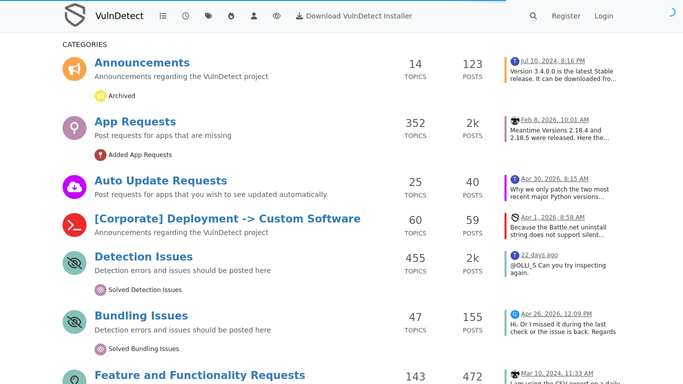Open the Users icon in navbar
Image resolution: width=683 pixels, height=384 pixels.
click(254, 16)
